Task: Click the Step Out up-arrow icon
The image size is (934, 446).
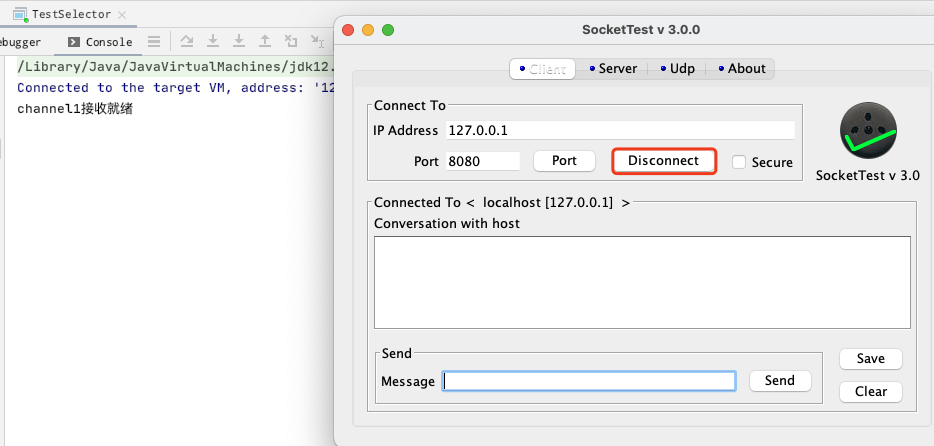Action: [x=264, y=41]
